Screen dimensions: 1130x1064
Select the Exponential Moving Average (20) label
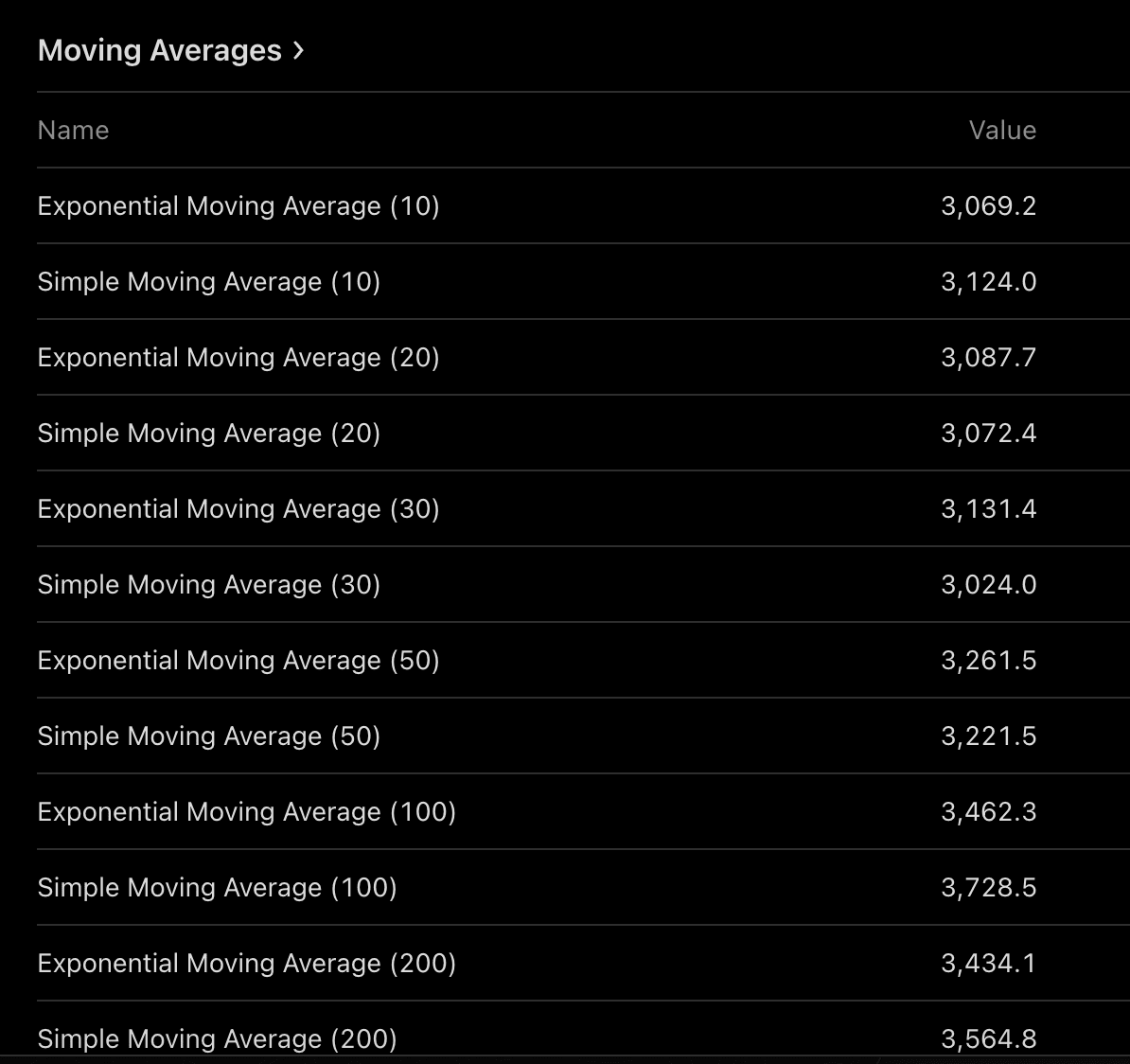click(238, 358)
